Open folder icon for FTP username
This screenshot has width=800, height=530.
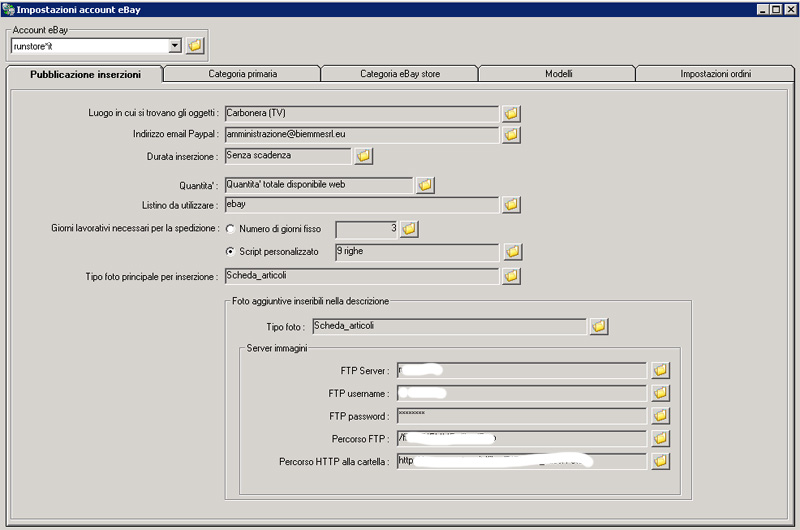(660, 393)
